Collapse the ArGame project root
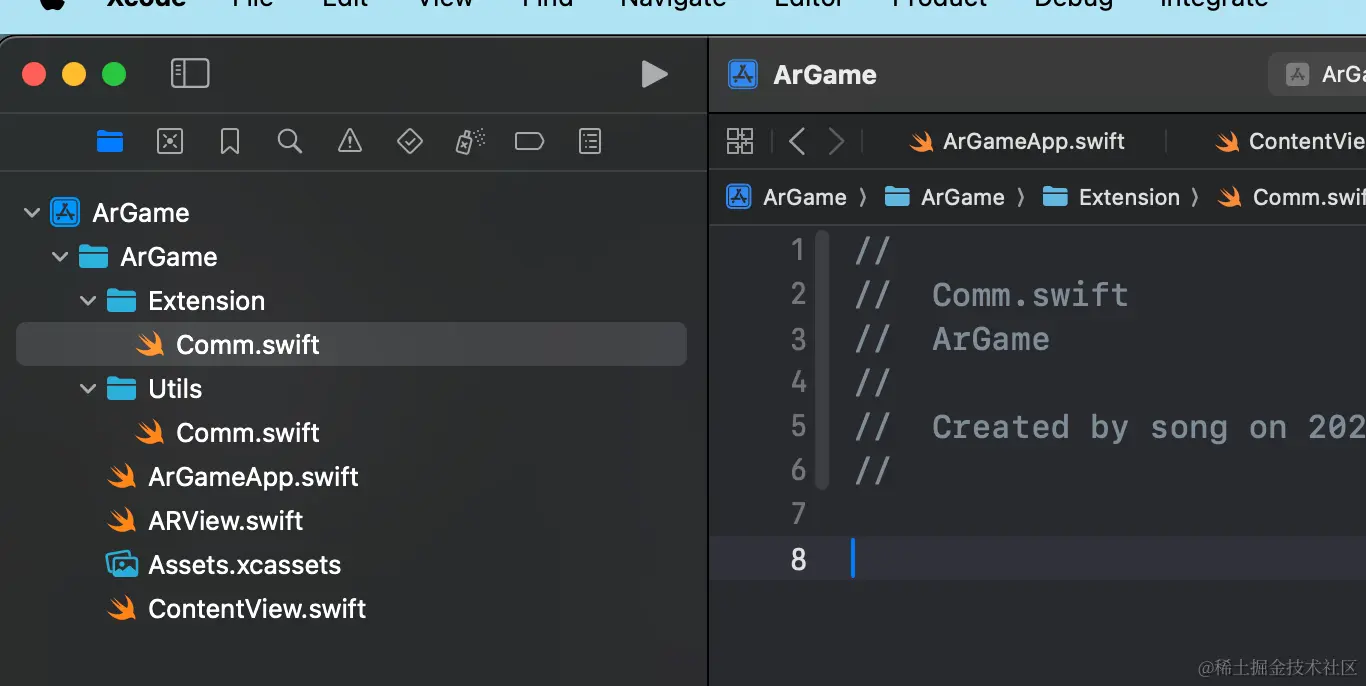The image size is (1366, 686). [32, 213]
